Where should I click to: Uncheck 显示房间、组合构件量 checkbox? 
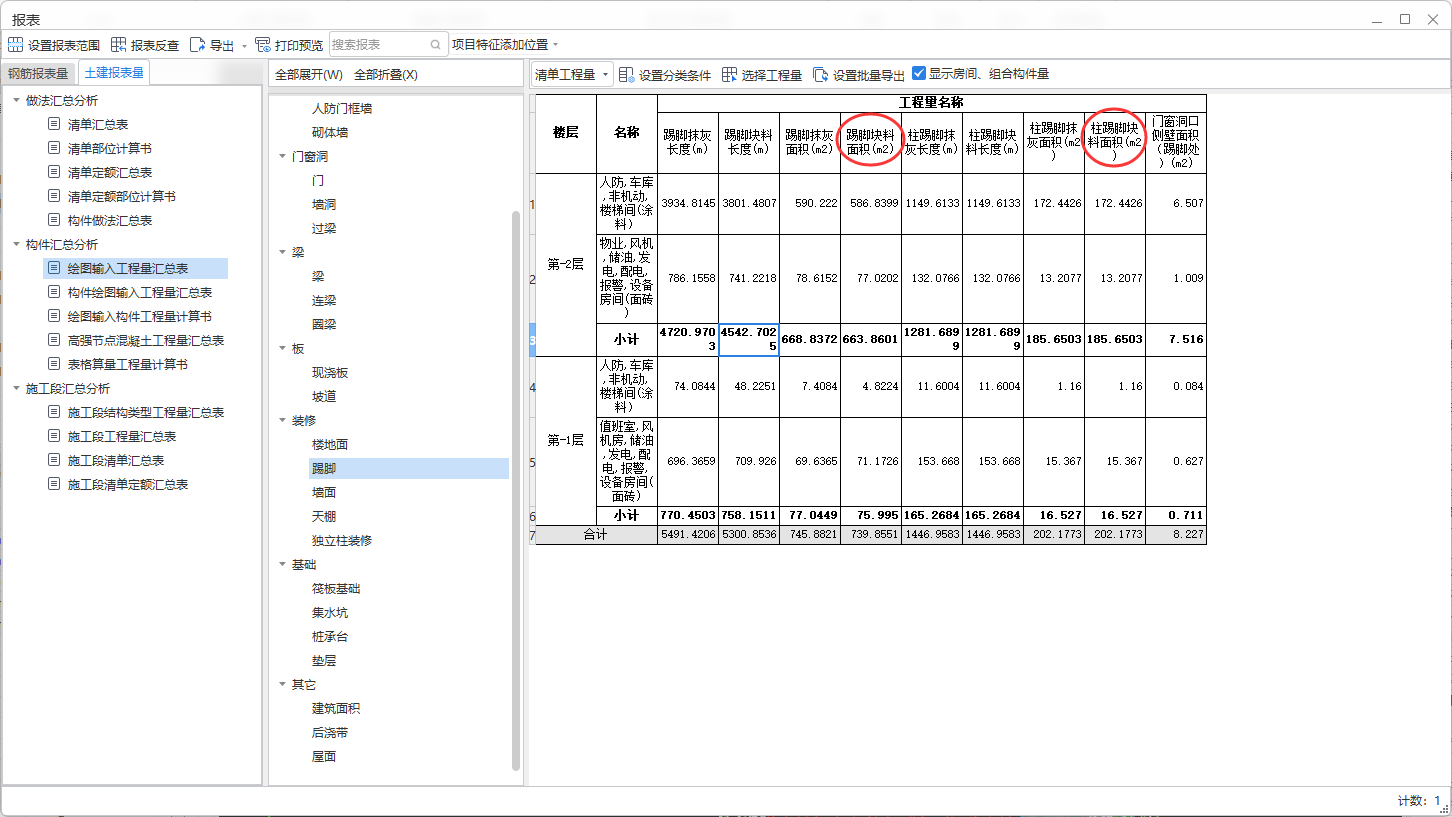point(919,73)
